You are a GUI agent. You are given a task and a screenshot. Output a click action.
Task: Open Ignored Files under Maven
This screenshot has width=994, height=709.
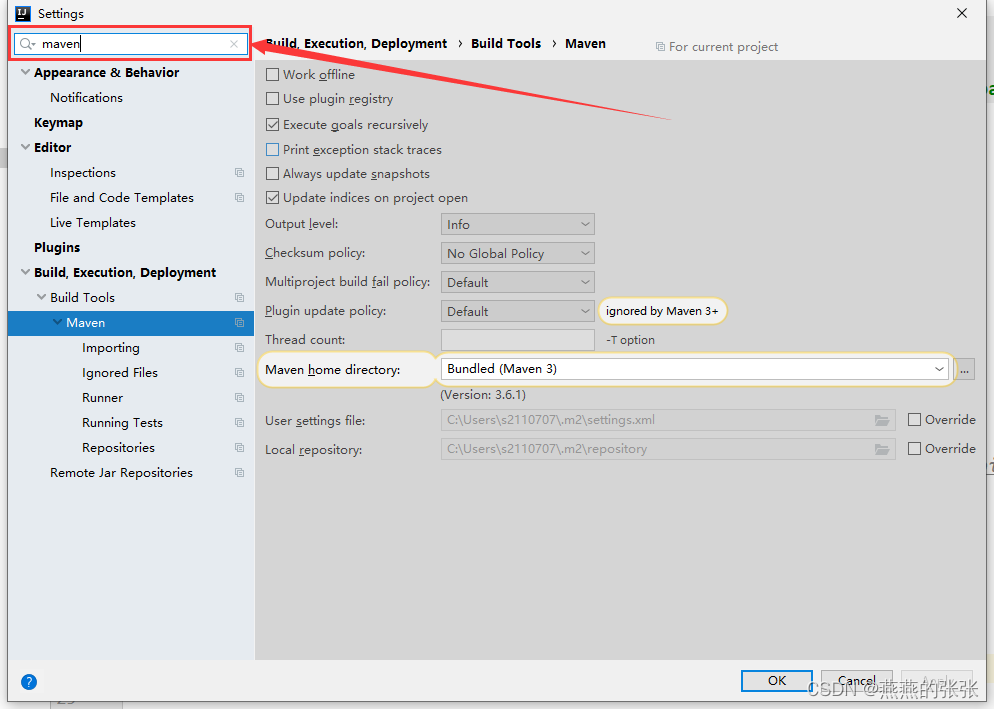coord(120,373)
